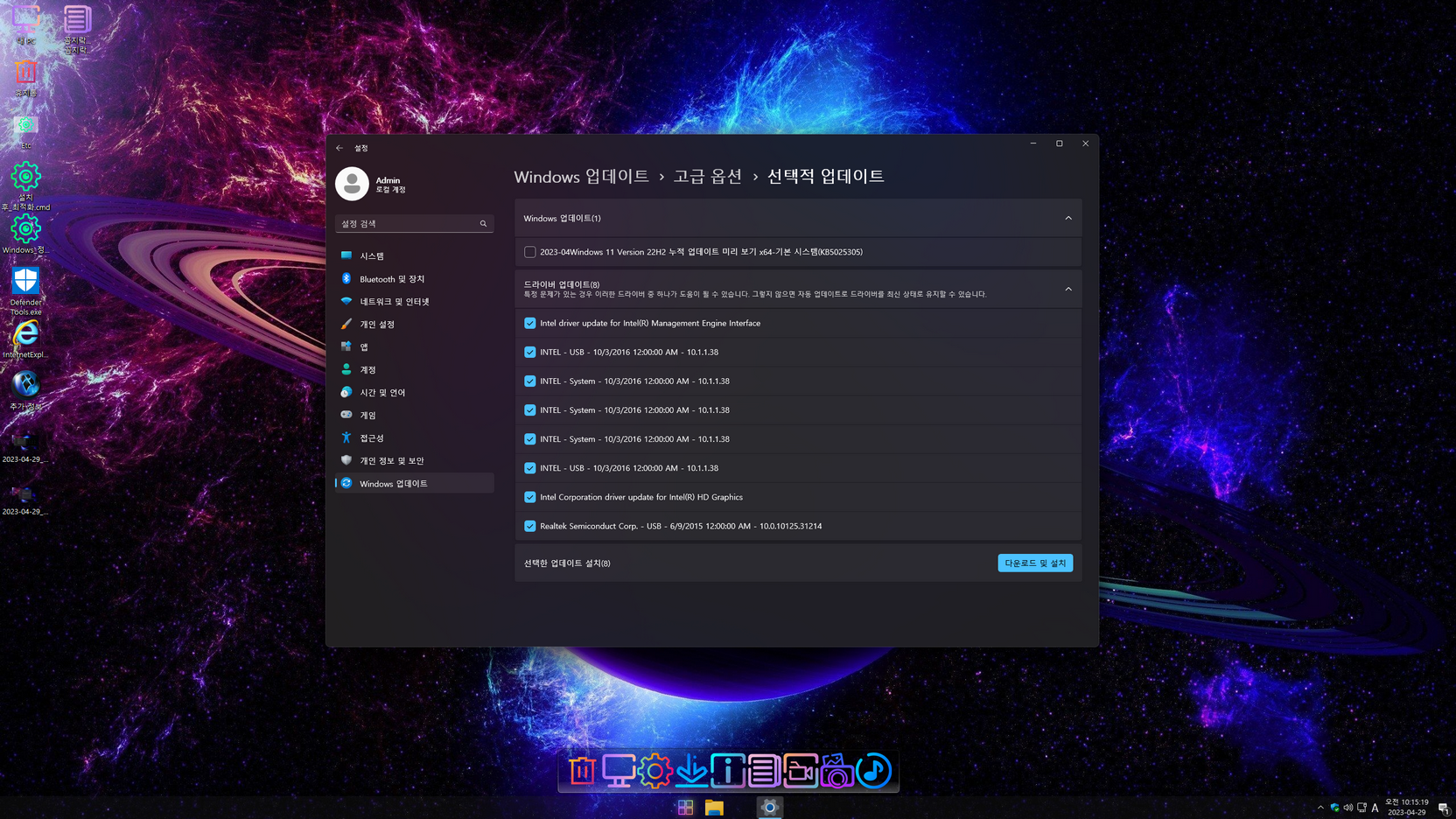Open 개인 정보 및 보안 settings
1456x819 pixels.
[415, 460]
